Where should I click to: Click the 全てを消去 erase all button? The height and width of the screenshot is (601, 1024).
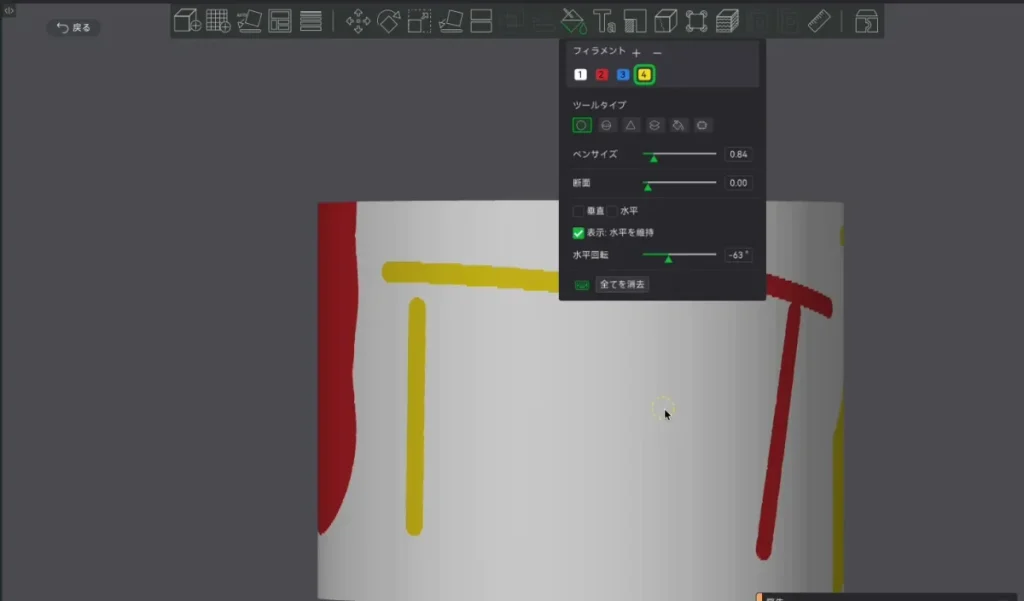click(622, 284)
